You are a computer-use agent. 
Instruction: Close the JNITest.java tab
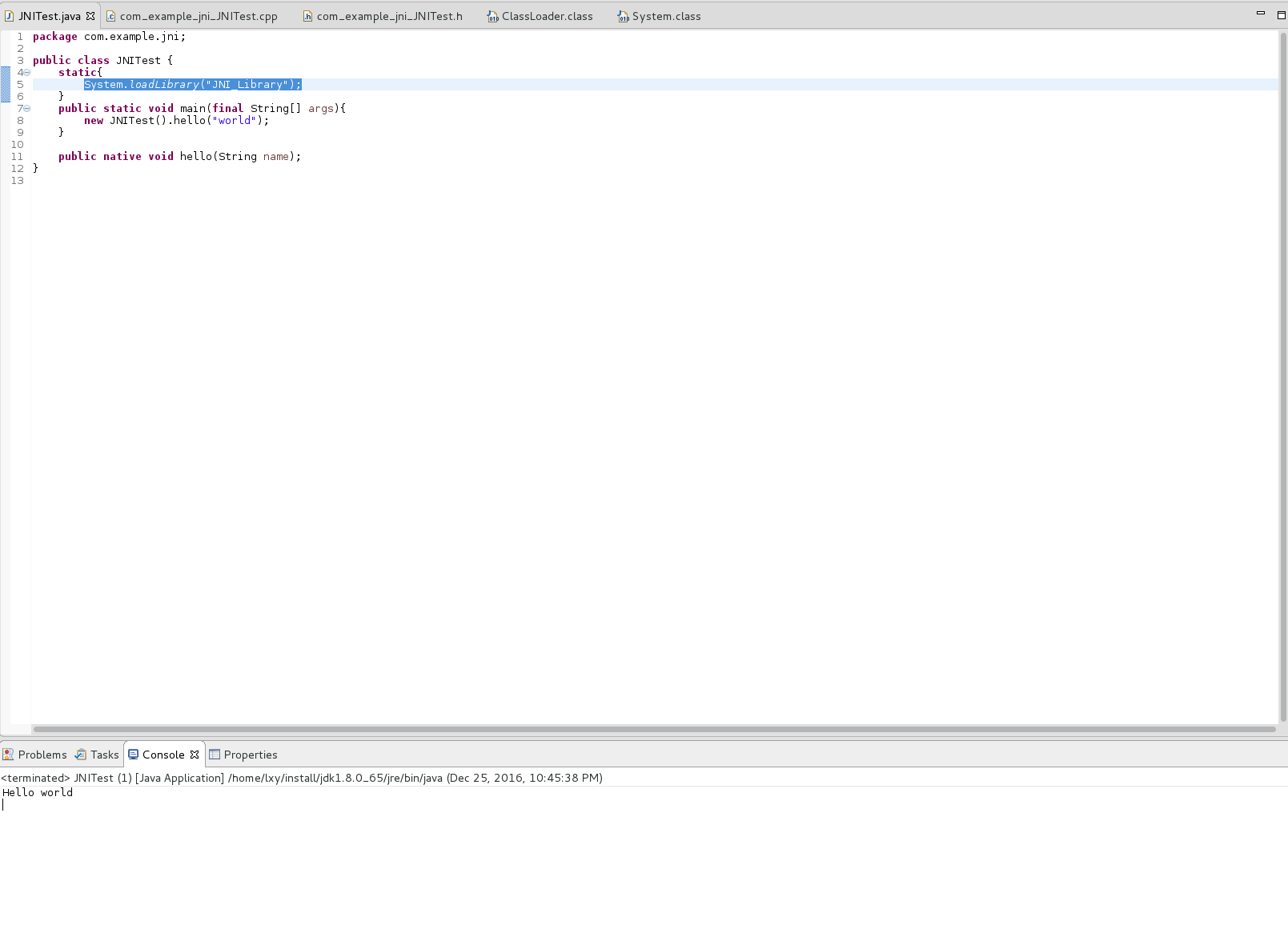90,16
